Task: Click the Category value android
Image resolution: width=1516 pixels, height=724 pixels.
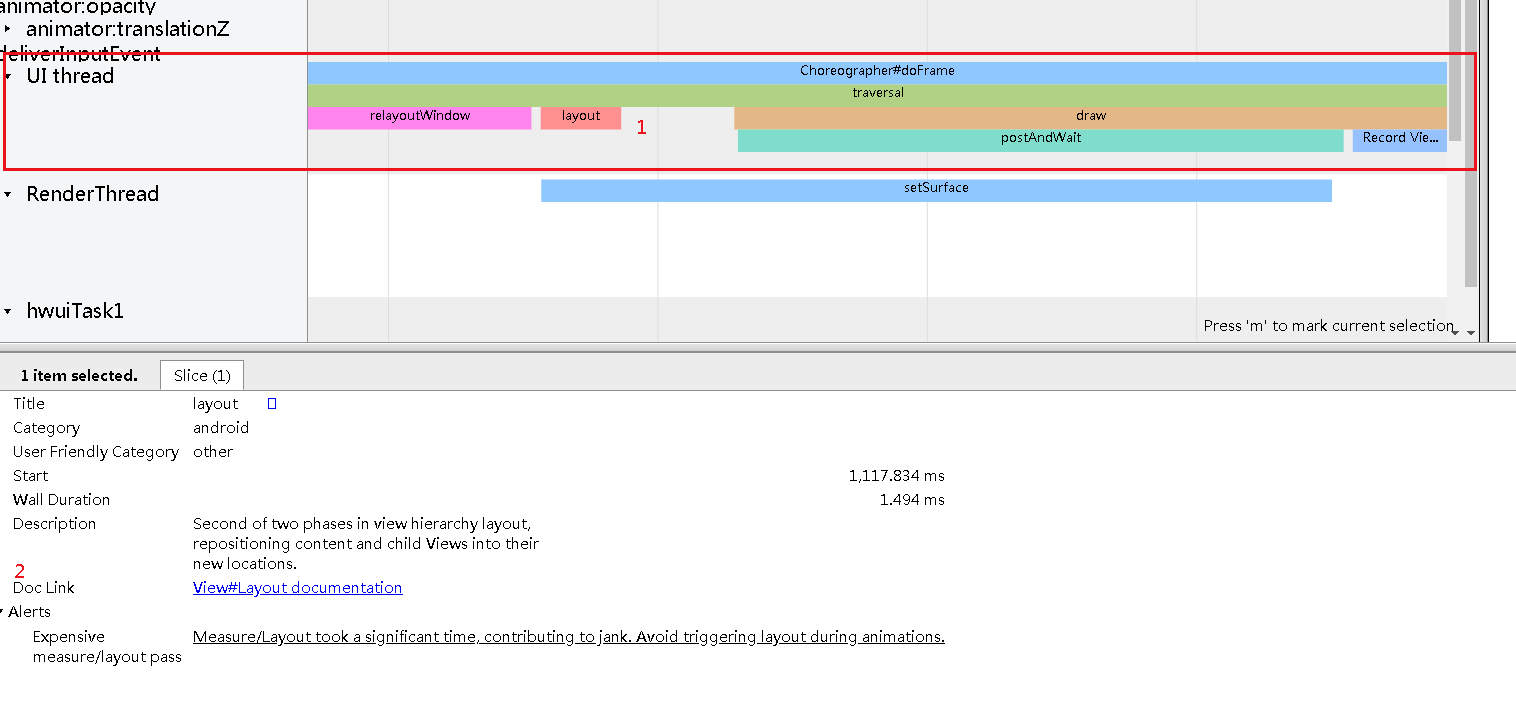Action: [x=221, y=428]
